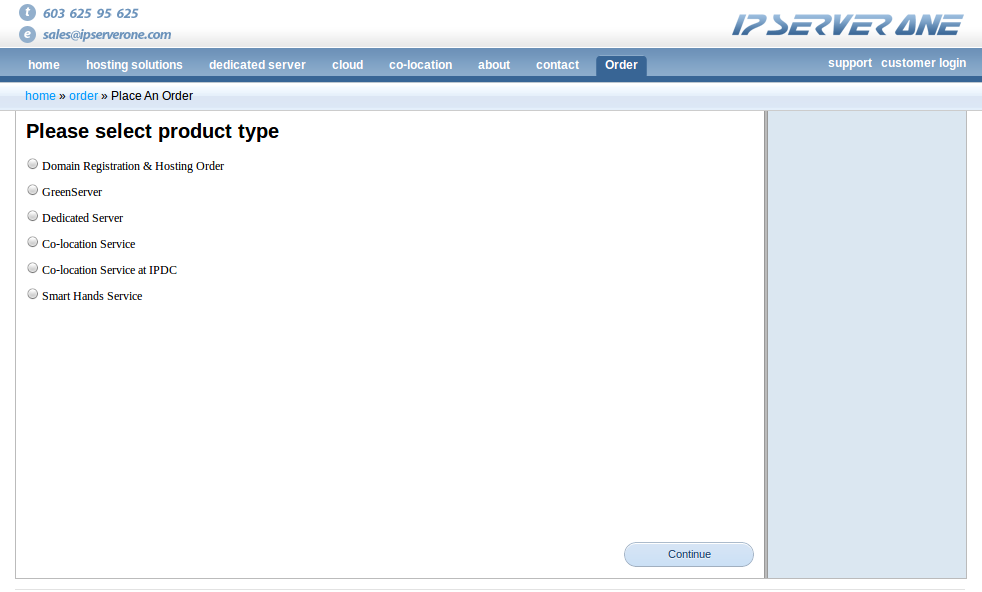Choose the GreenServer radio option
Viewport: 982px width, 592px height.
pyautogui.click(x=33, y=190)
